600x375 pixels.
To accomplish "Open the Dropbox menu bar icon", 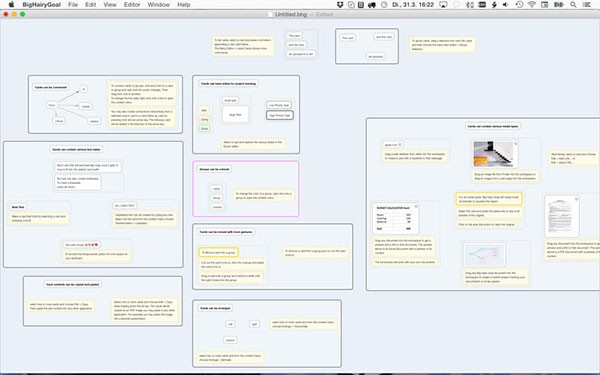I will [x=340, y=5].
